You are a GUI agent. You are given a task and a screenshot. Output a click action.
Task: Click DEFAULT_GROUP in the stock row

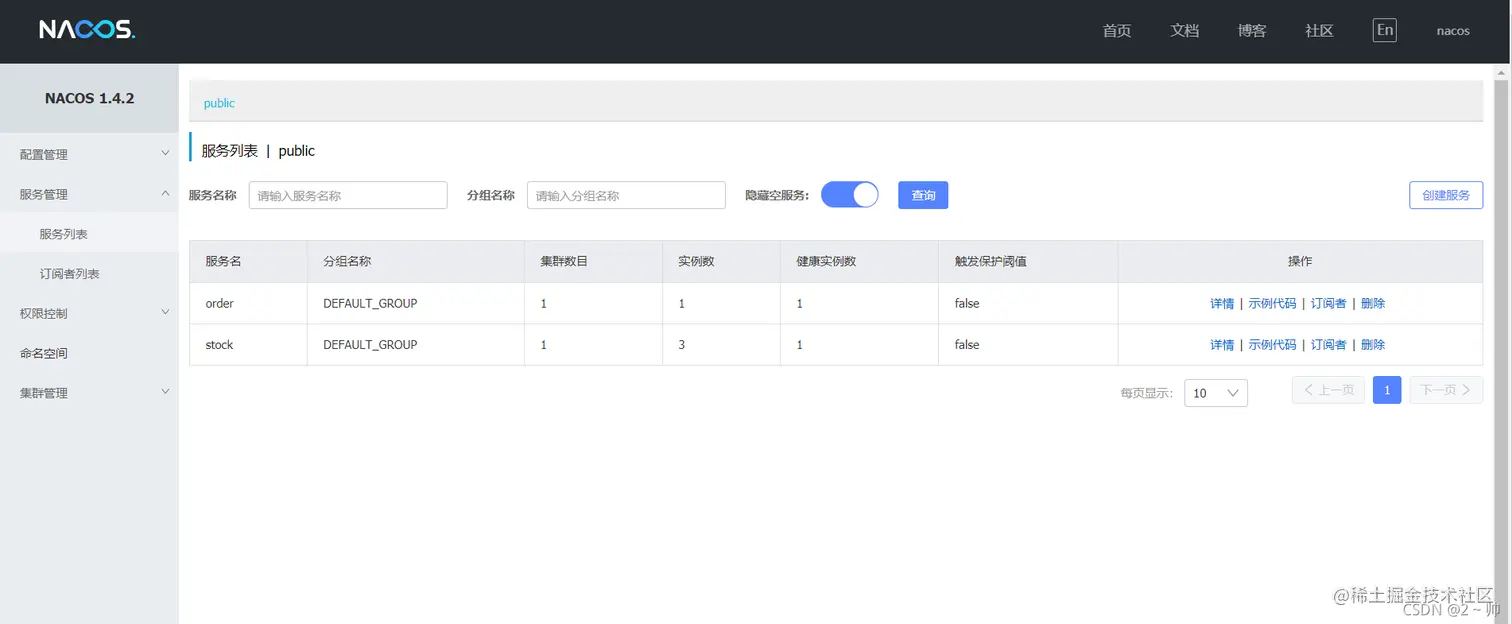point(370,344)
